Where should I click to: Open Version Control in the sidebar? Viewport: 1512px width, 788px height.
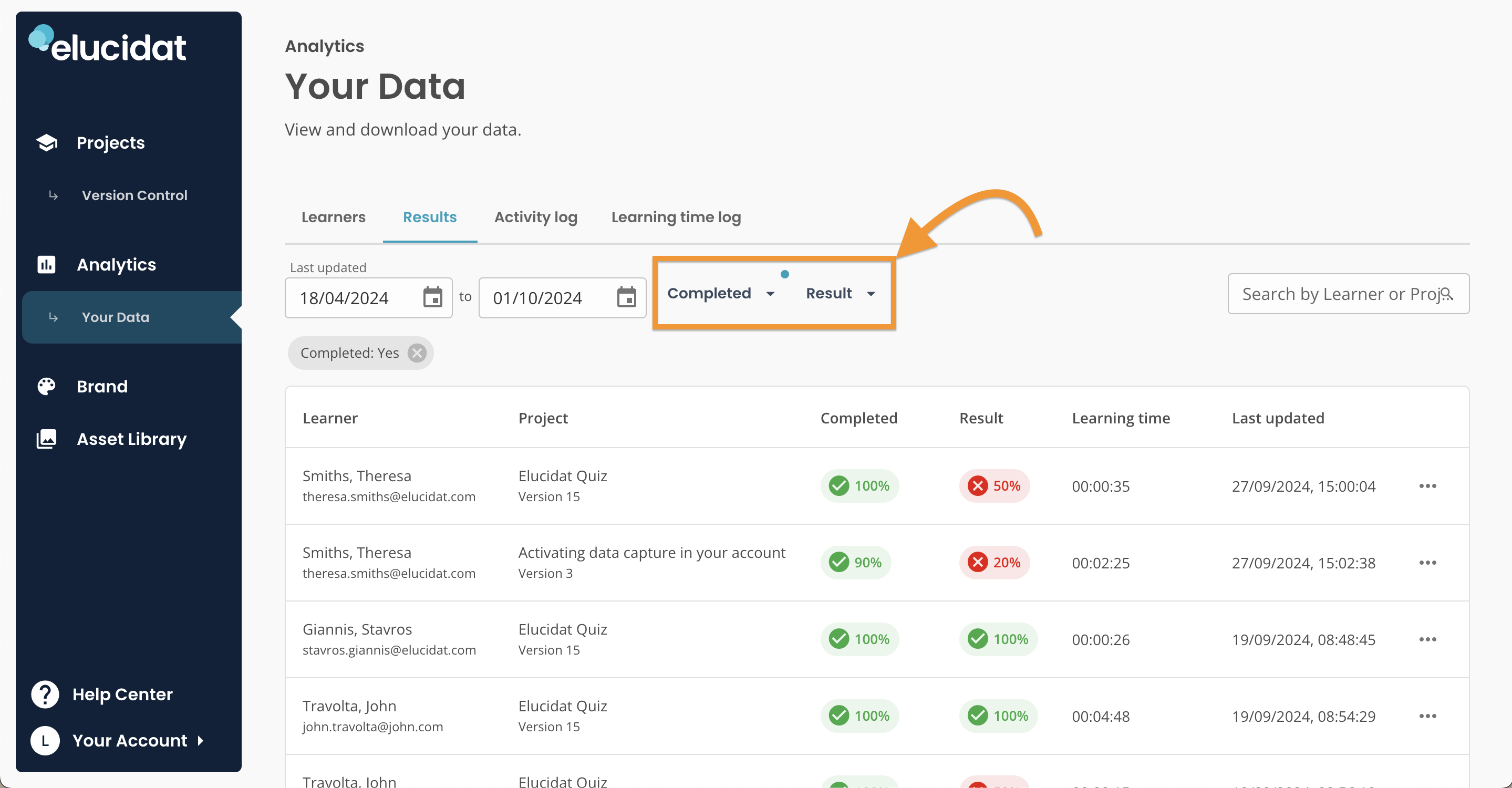(135, 195)
